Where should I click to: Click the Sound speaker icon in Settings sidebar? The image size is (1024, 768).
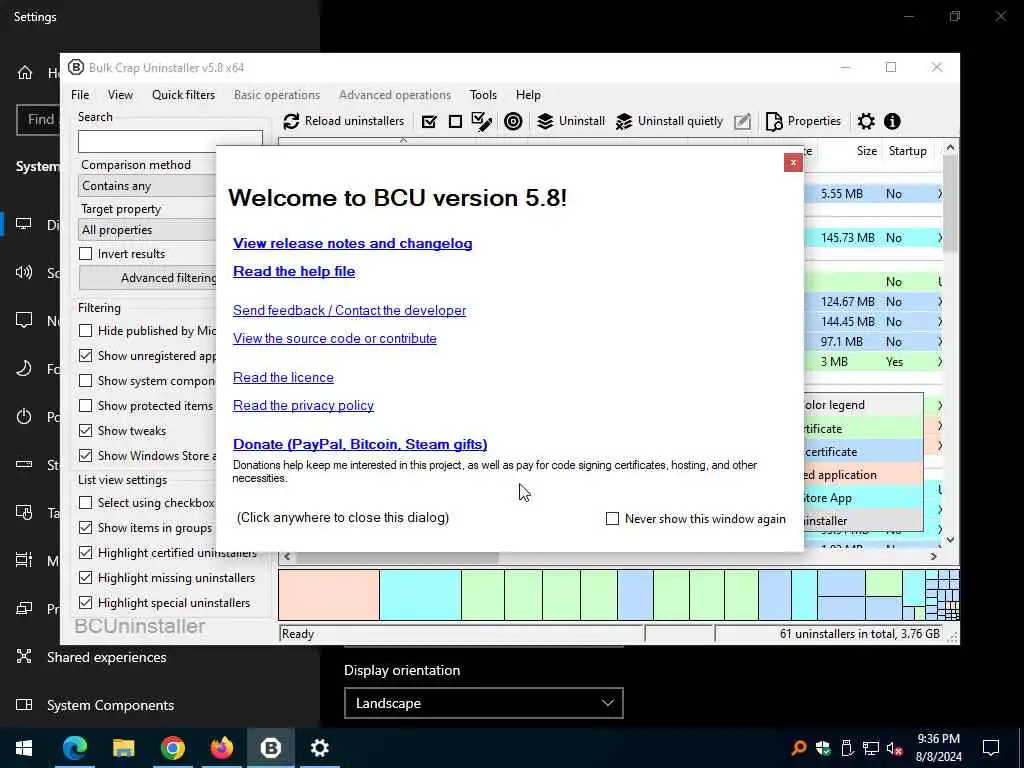pyautogui.click(x=24, y=272)
